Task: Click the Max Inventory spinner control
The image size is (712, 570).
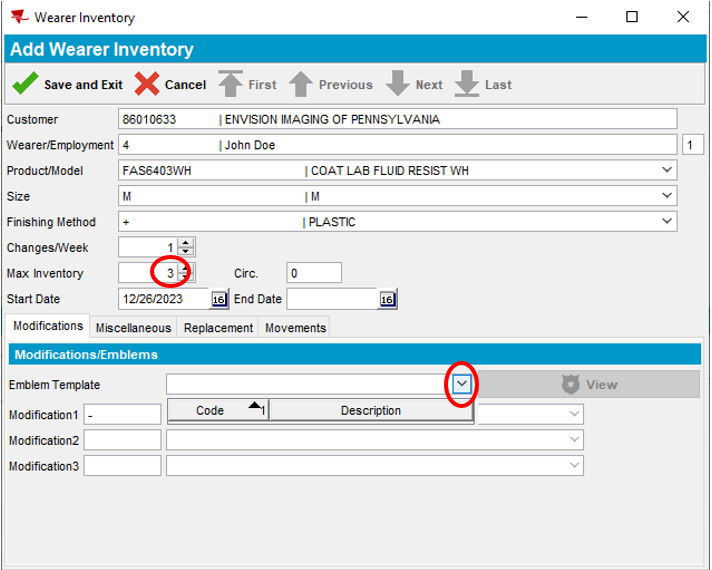Action: pos(186,273)
